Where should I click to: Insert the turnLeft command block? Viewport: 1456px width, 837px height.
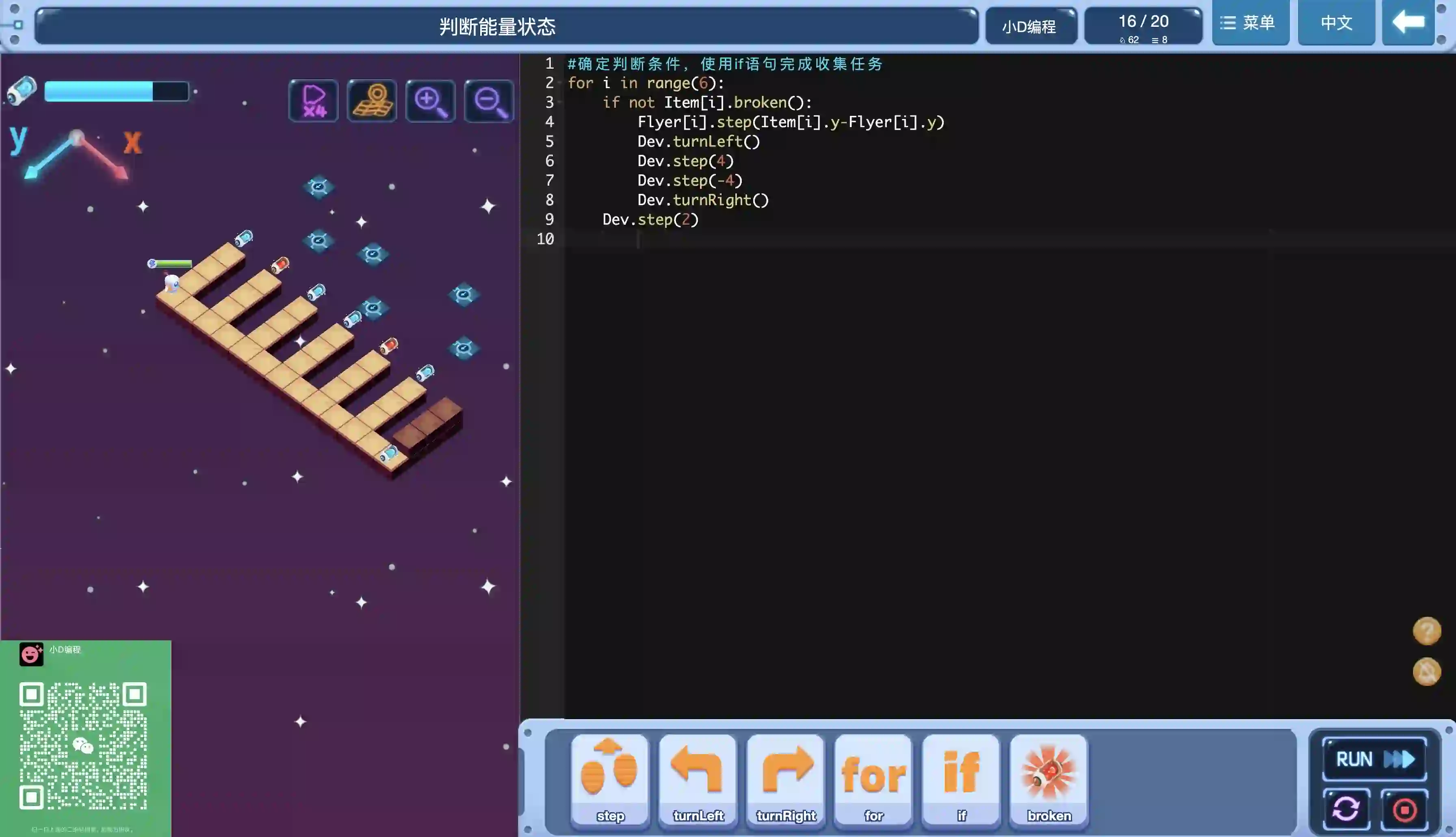point(698,779)
